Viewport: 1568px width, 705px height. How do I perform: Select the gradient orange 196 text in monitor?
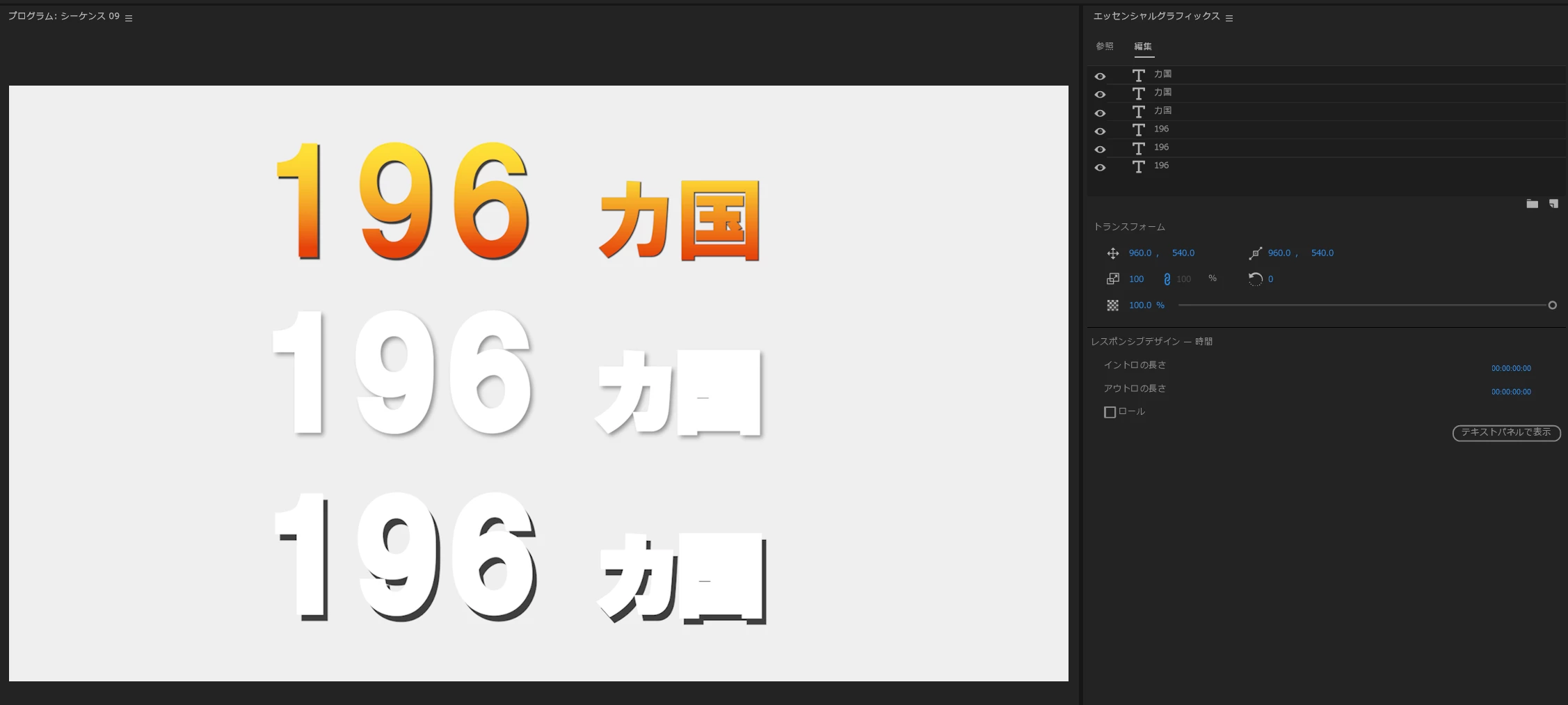click(x=402, y=200)
